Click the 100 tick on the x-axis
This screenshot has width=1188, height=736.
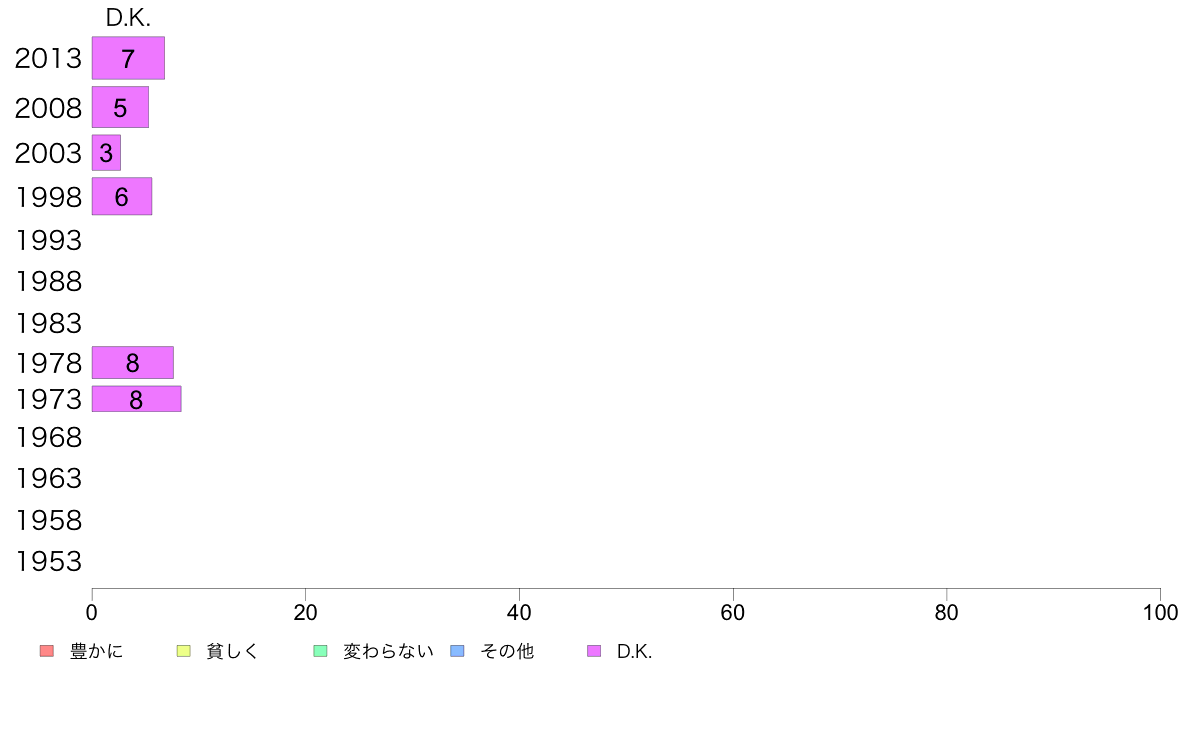pyautogui.click(x=1160, y=612)
